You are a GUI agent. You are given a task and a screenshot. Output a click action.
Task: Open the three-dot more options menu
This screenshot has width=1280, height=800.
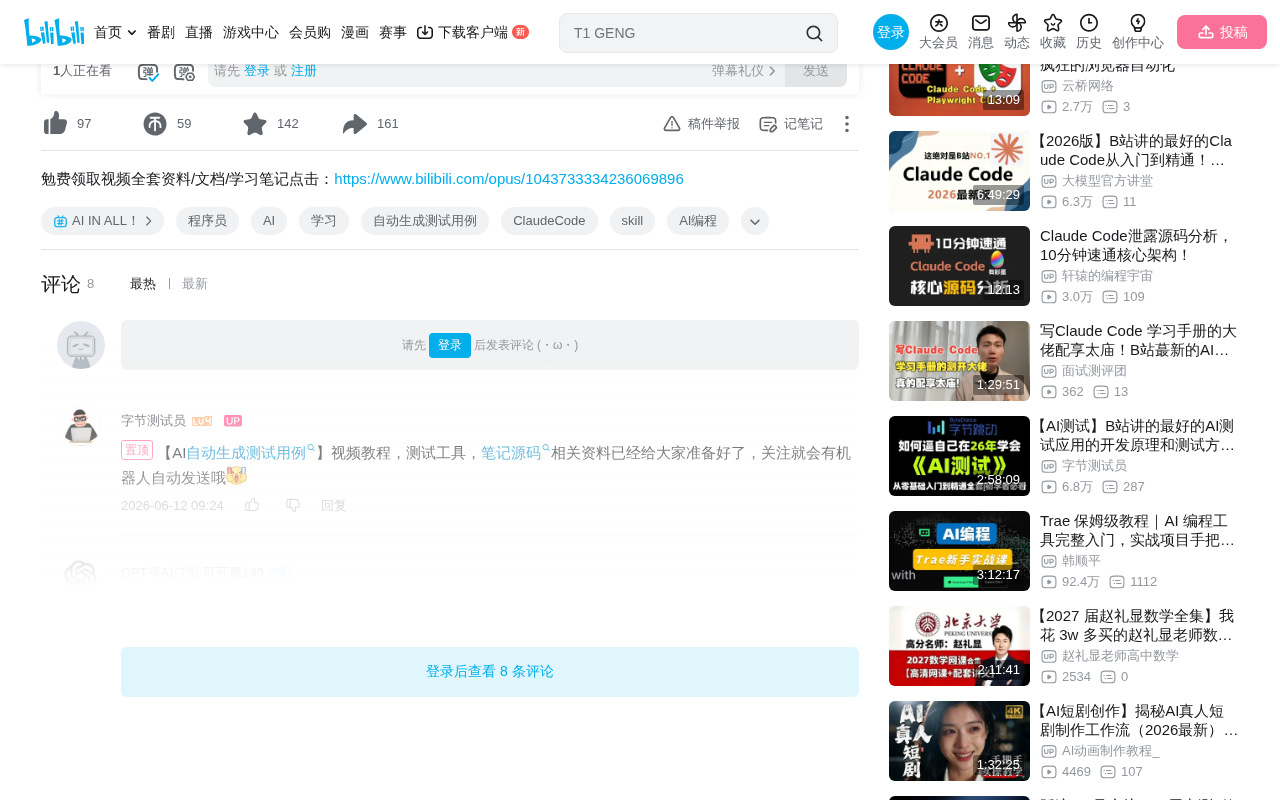tap(846, 124)
